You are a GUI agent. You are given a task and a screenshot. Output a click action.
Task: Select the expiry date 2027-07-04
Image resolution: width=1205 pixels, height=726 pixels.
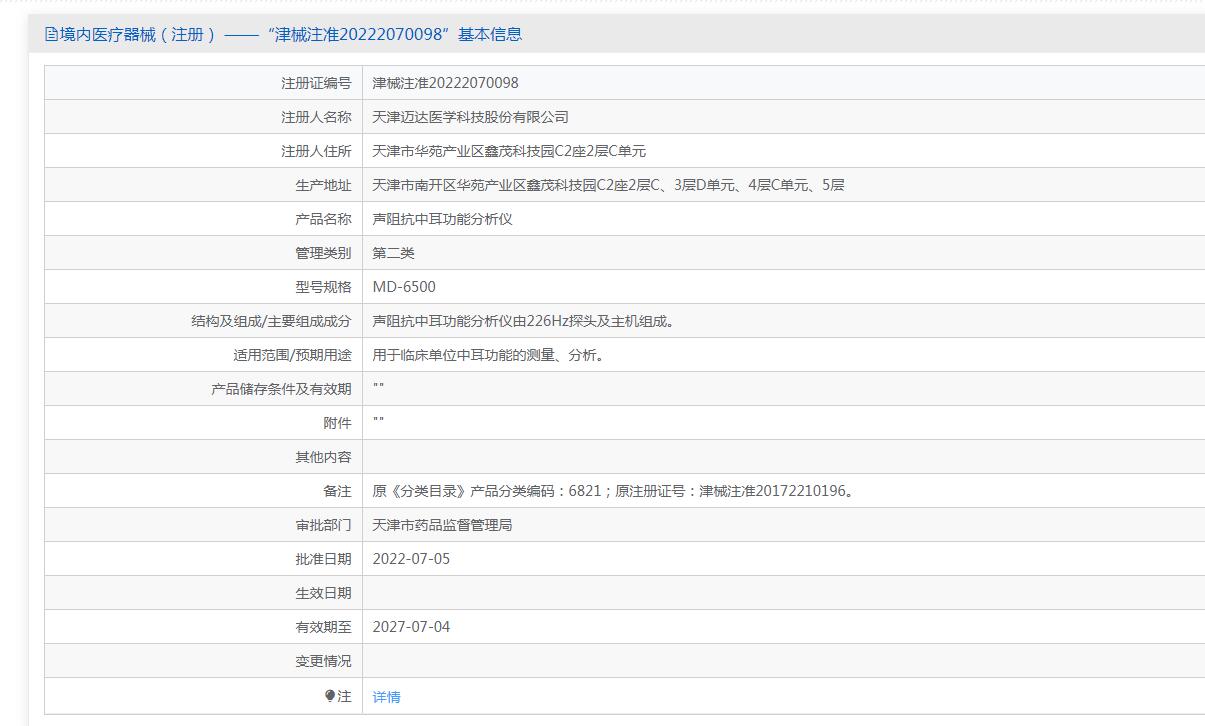411,627
